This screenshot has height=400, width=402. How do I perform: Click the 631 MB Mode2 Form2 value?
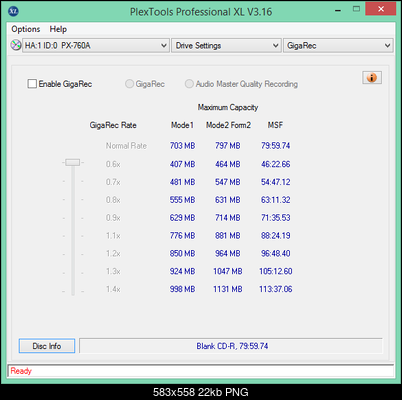click(x=228, y=200)
